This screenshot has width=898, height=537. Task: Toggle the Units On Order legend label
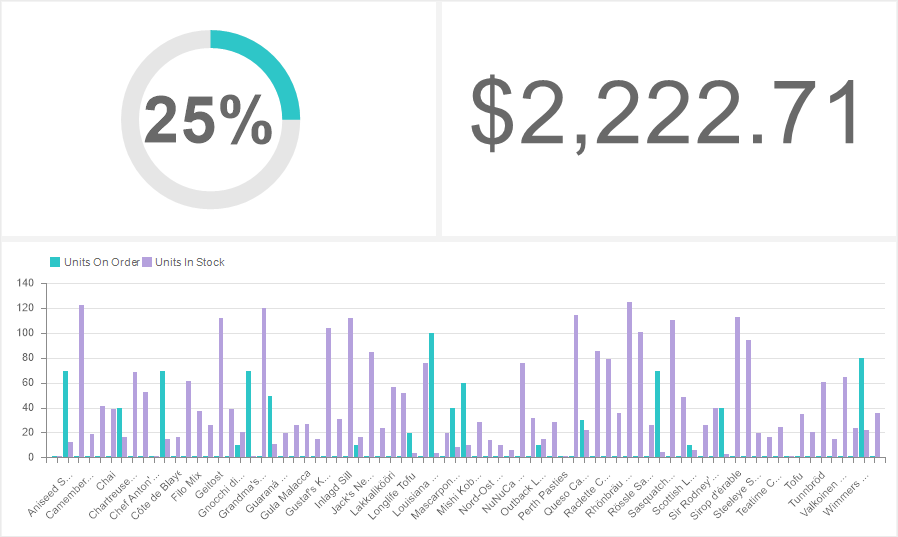point(101,262)
